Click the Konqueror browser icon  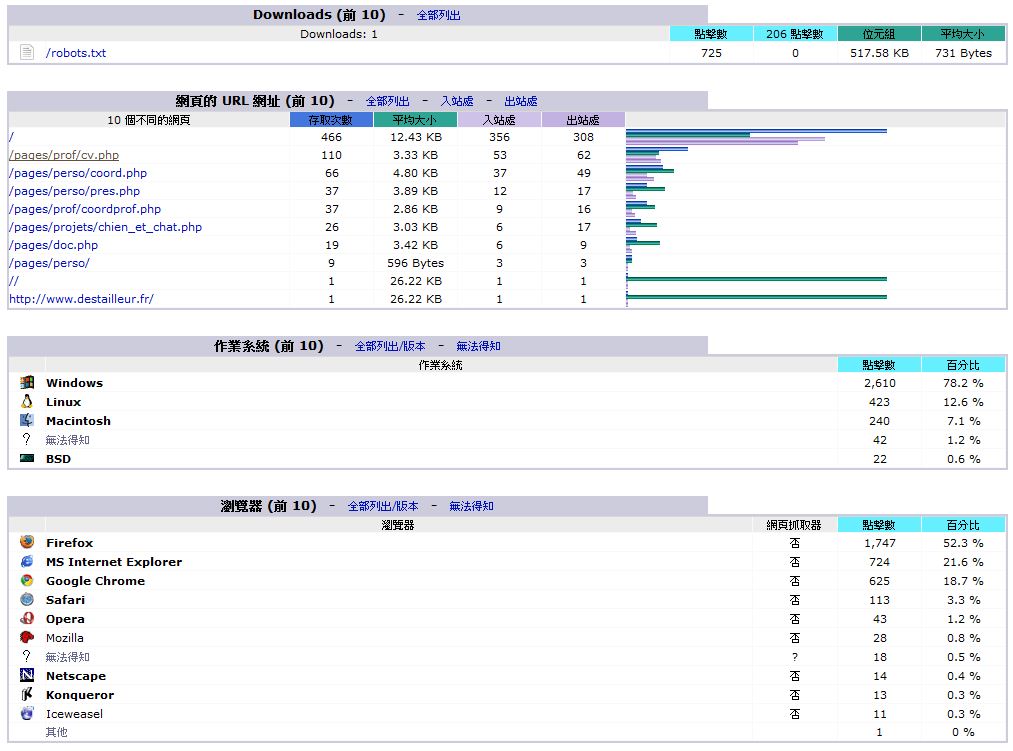[x=27, y=694]
